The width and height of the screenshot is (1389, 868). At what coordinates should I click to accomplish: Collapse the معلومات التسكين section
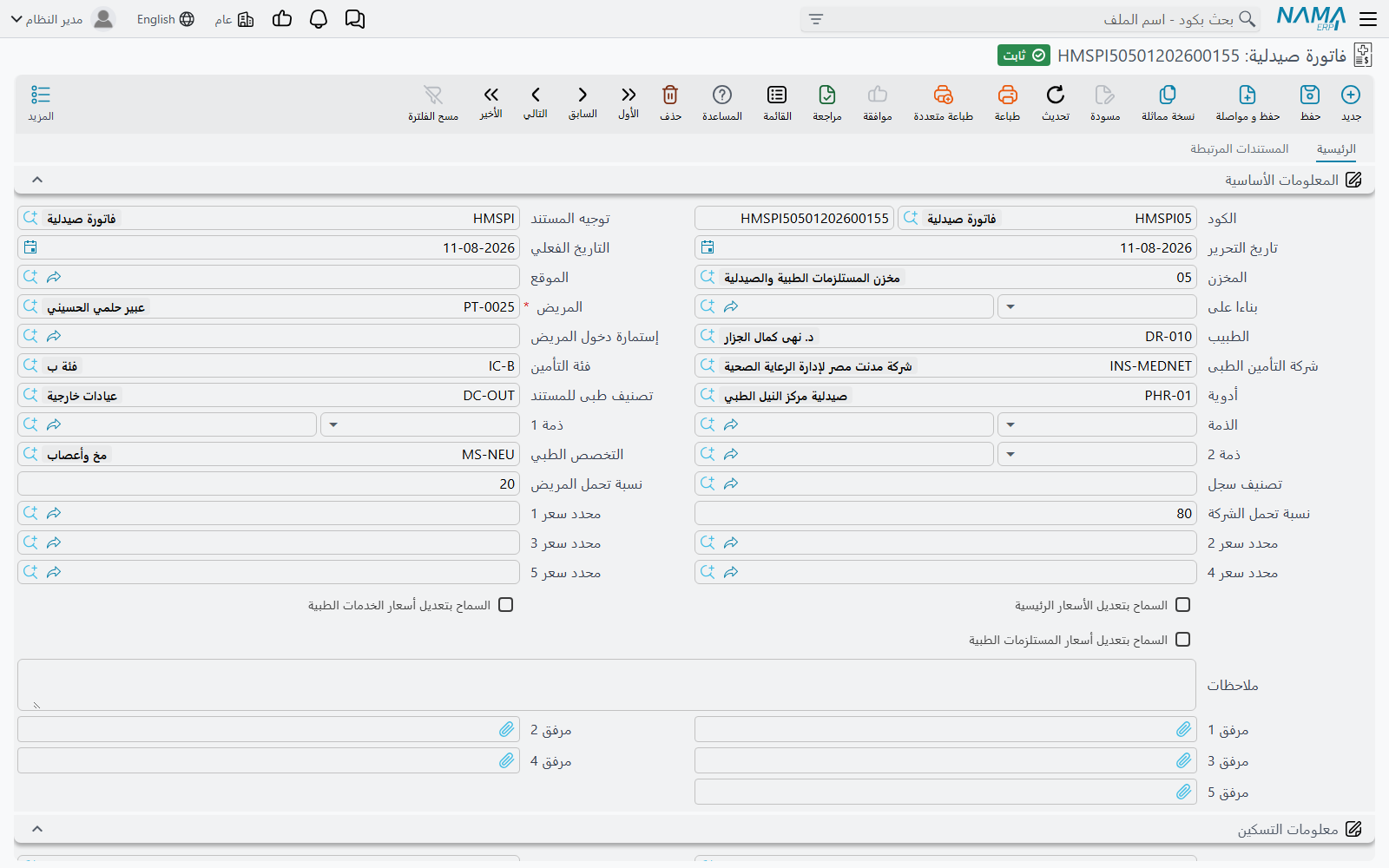[x=37, y=829]
